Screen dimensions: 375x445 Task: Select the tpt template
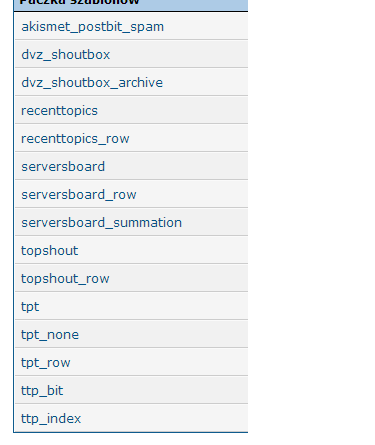click(30, 307)
